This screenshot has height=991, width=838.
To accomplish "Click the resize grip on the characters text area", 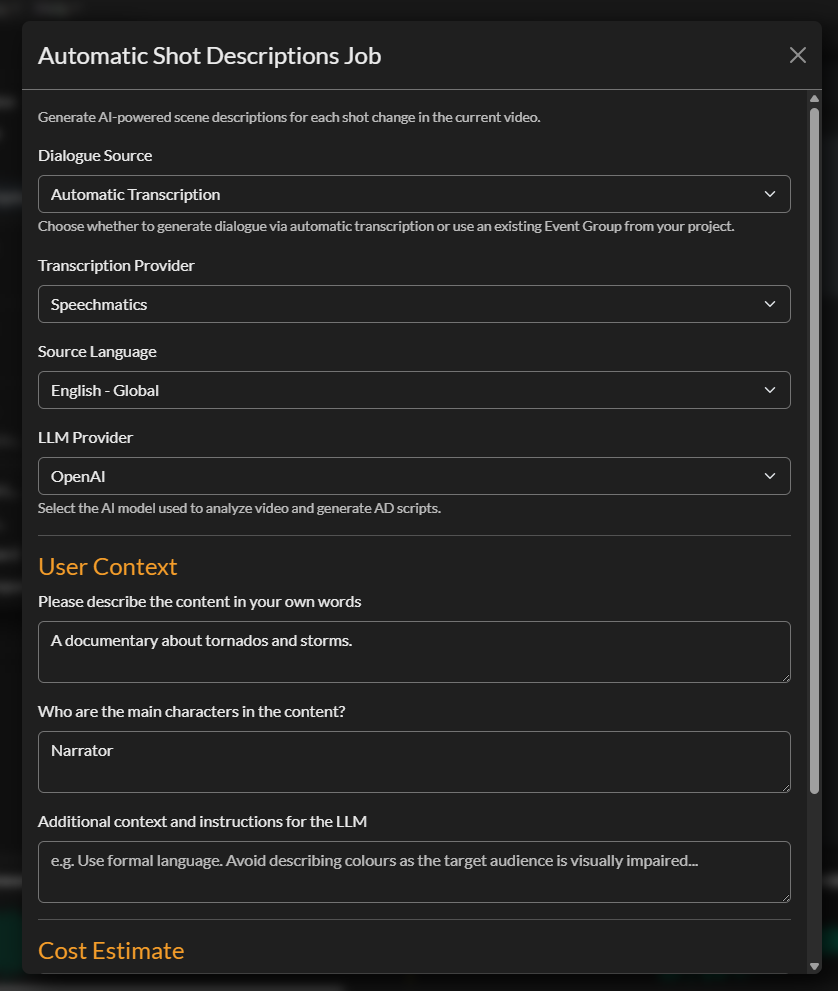I will 785,787.
